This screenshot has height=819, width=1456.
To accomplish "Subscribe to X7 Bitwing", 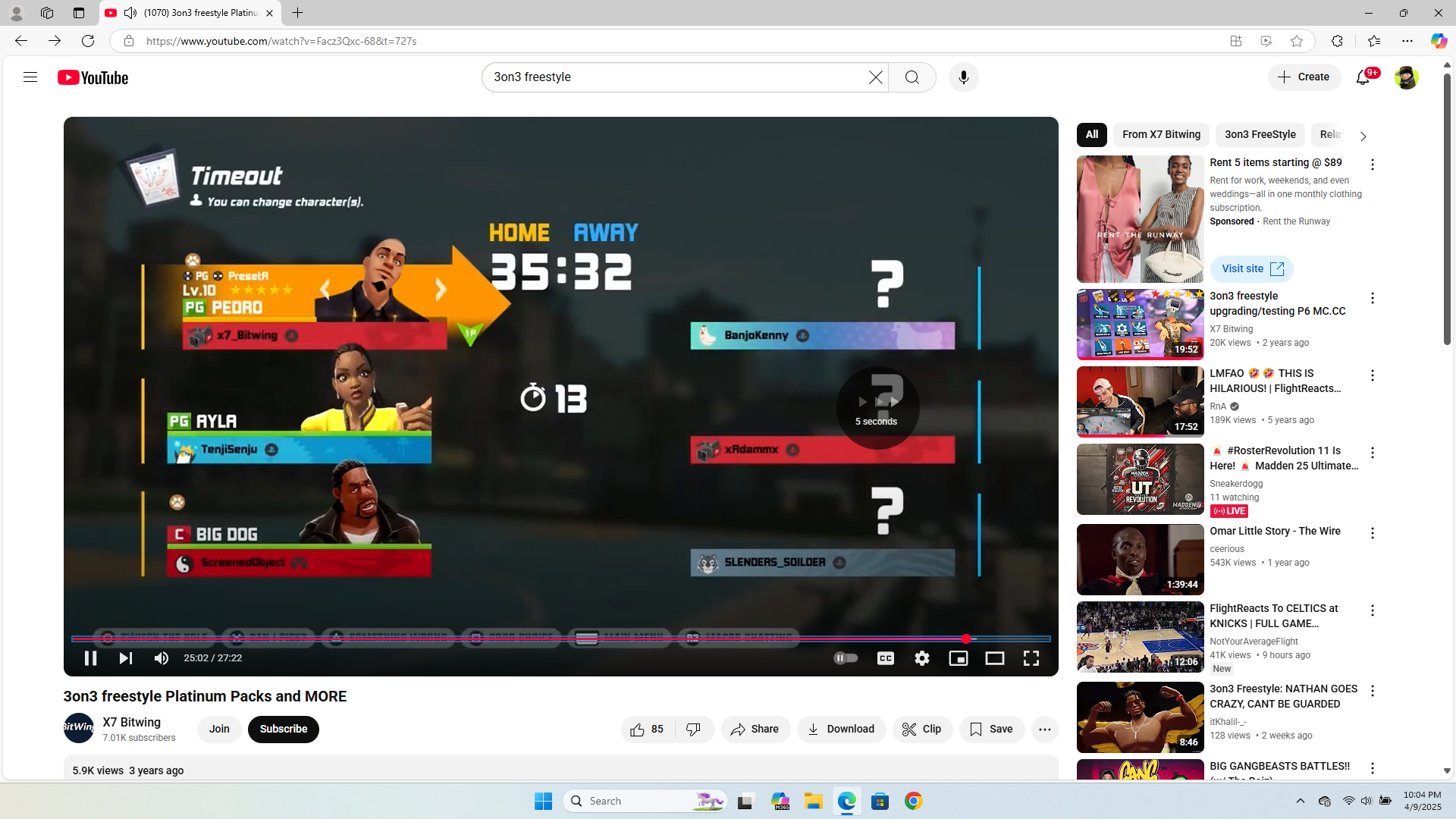I will (x=284, y=730).
